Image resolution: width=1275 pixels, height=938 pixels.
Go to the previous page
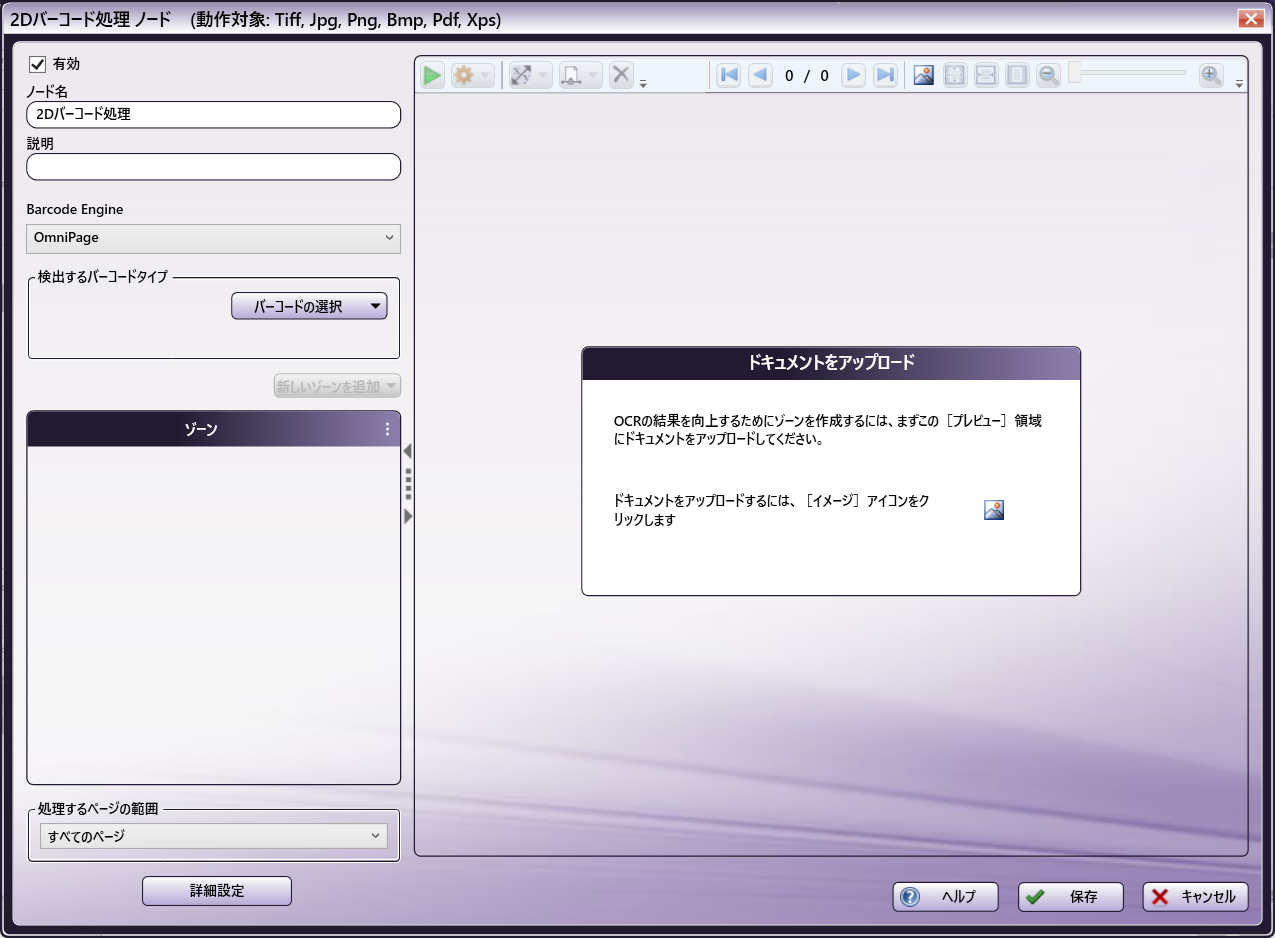761,75
